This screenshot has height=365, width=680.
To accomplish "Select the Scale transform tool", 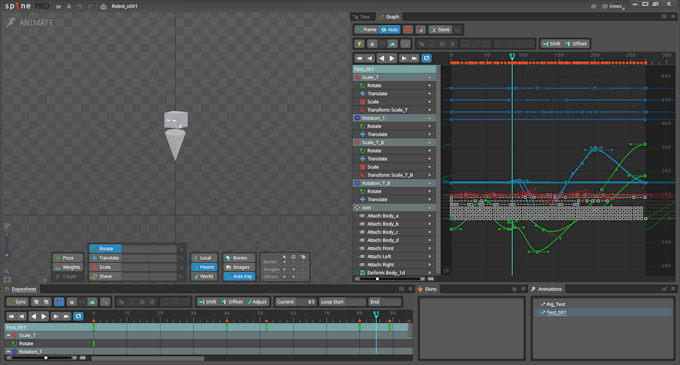I will point(105,267).
